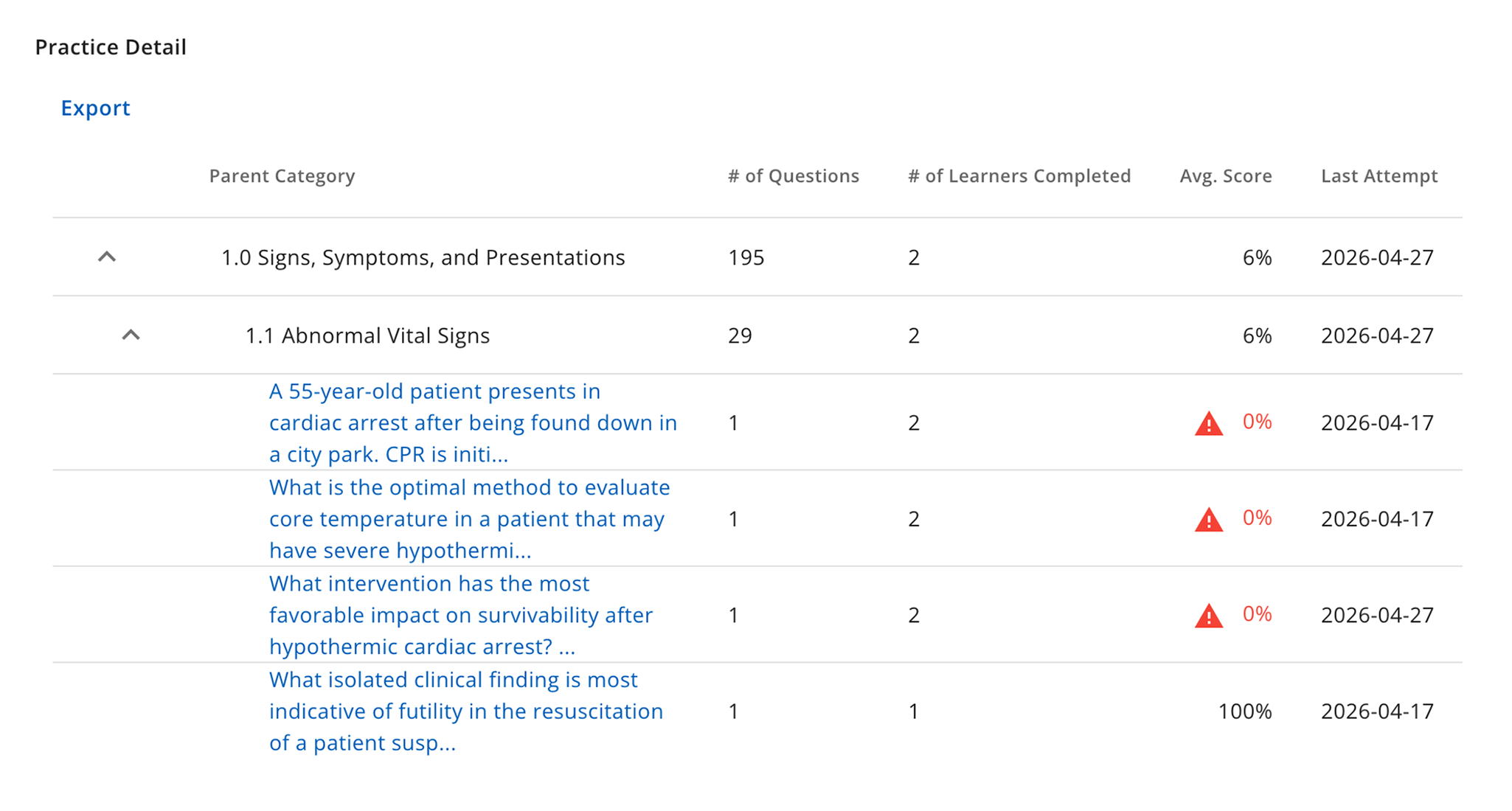Open the question on survivability after hypothermic cardiac arrest

click(x=460, y=615)
